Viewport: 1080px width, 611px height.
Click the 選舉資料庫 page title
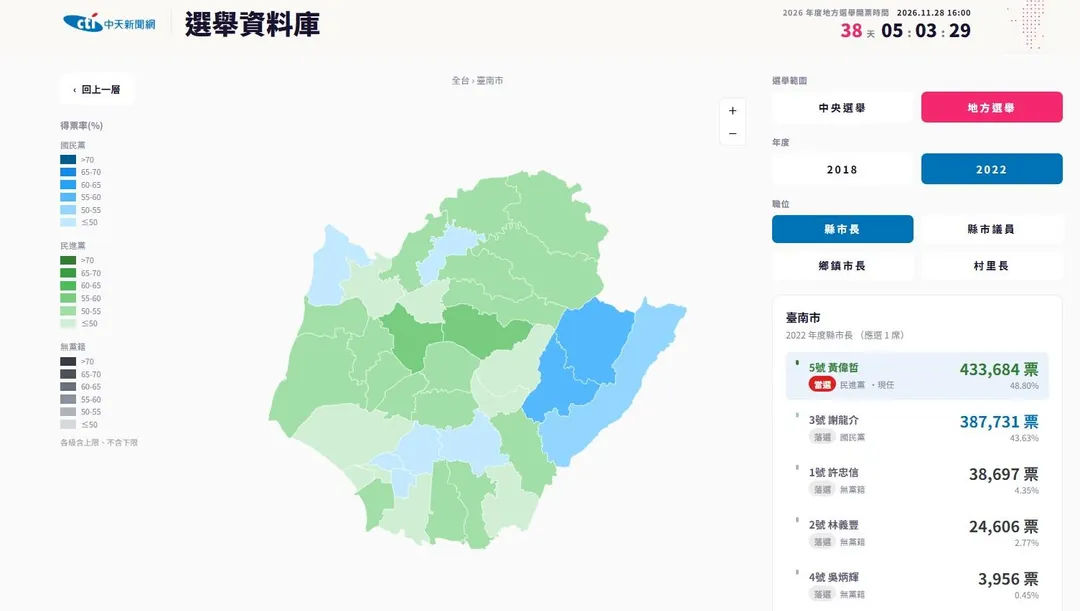[x=252, y=24]
